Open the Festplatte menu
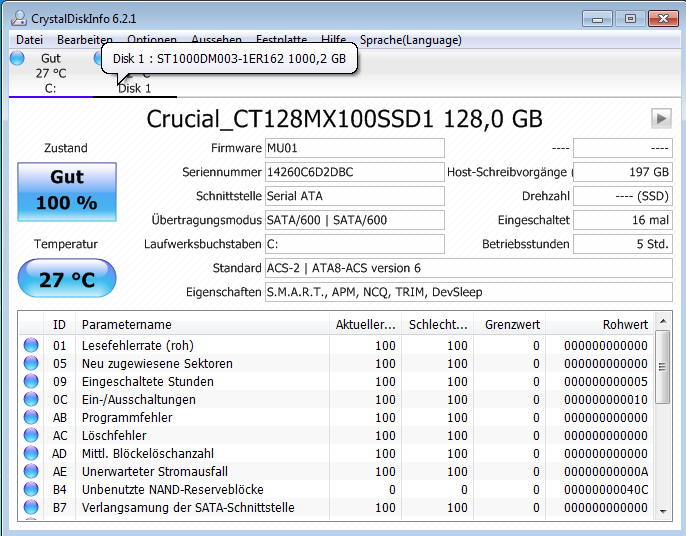This screenshot has height=536, width=686. click(281, 40)
